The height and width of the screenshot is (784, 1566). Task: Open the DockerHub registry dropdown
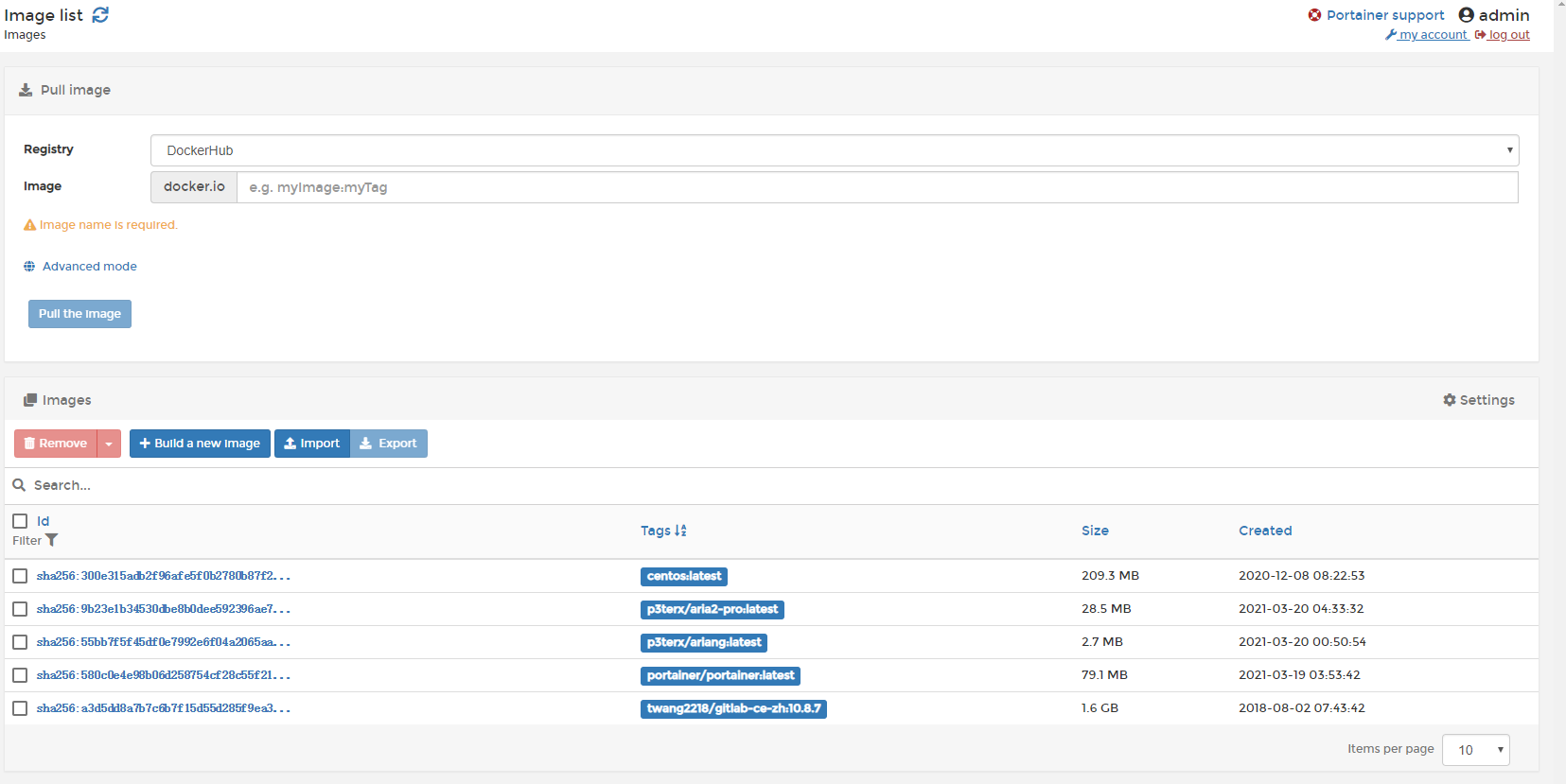pyautogui.click(x=834, y=150)
